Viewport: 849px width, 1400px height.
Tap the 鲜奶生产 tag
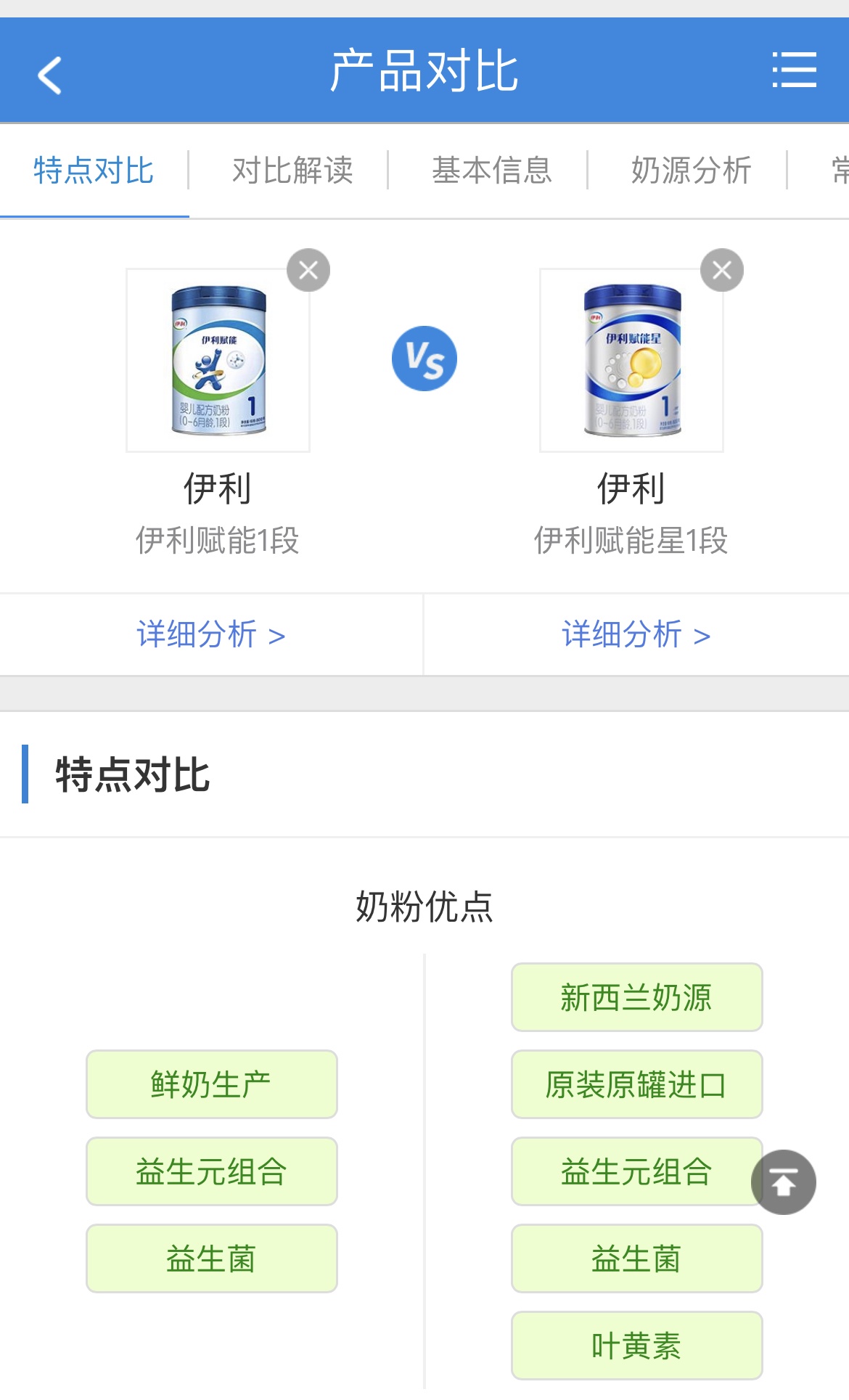tap(211, 1084)
